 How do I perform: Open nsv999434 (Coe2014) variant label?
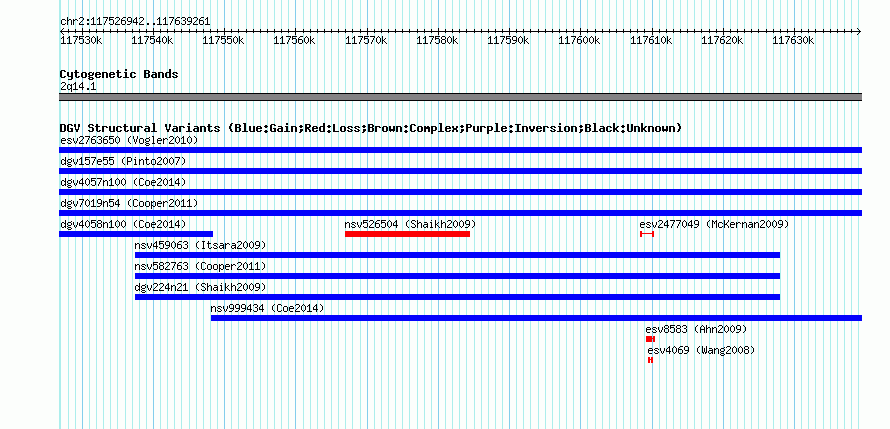click(x=267, y=308)
